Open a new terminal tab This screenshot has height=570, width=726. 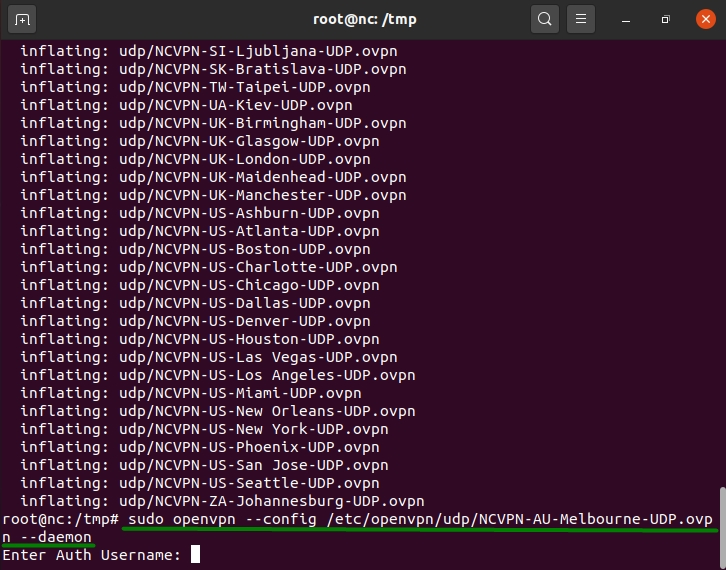coord(22,19)
